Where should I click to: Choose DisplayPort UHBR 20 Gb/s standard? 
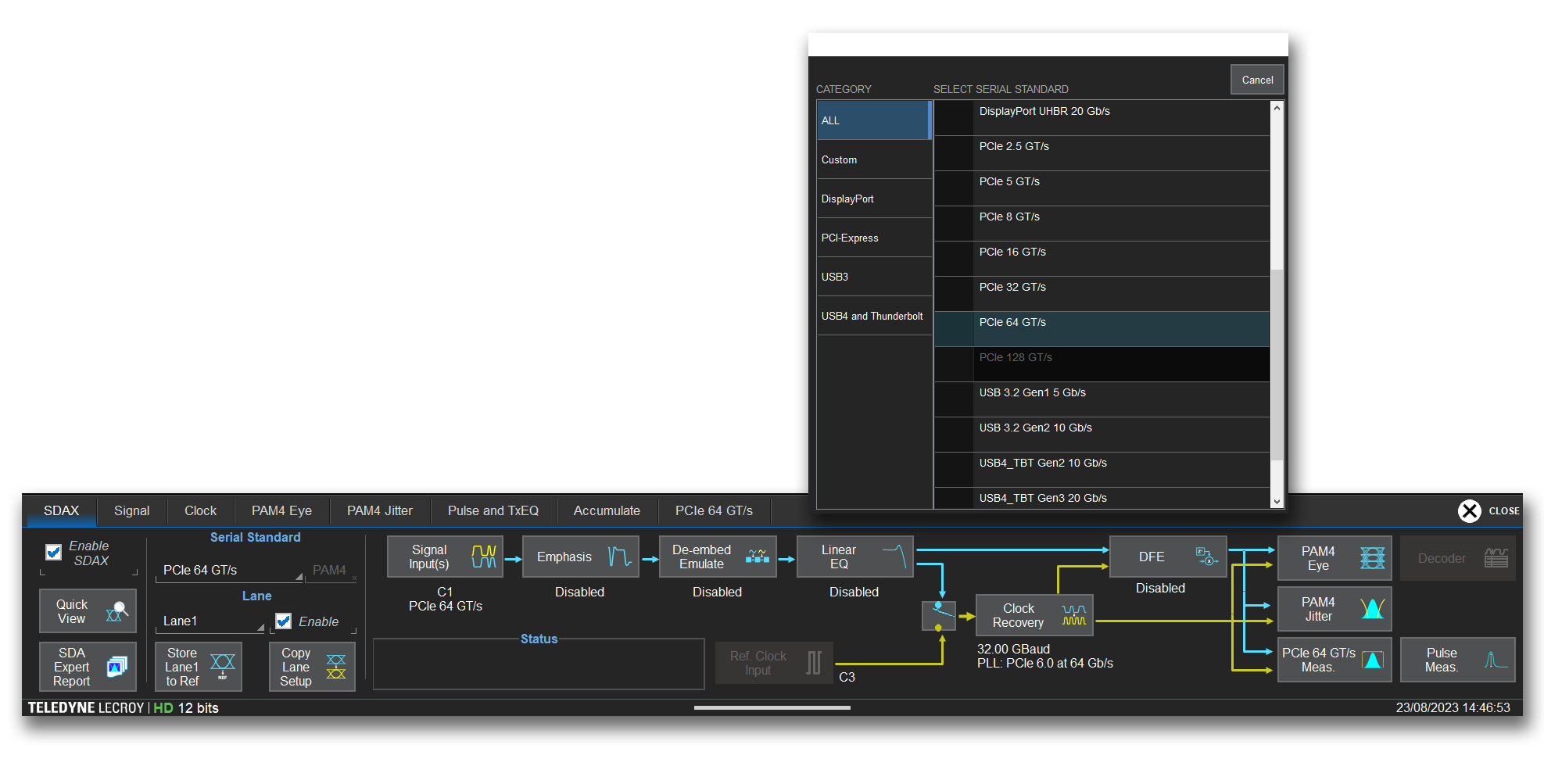(1102, 118)
